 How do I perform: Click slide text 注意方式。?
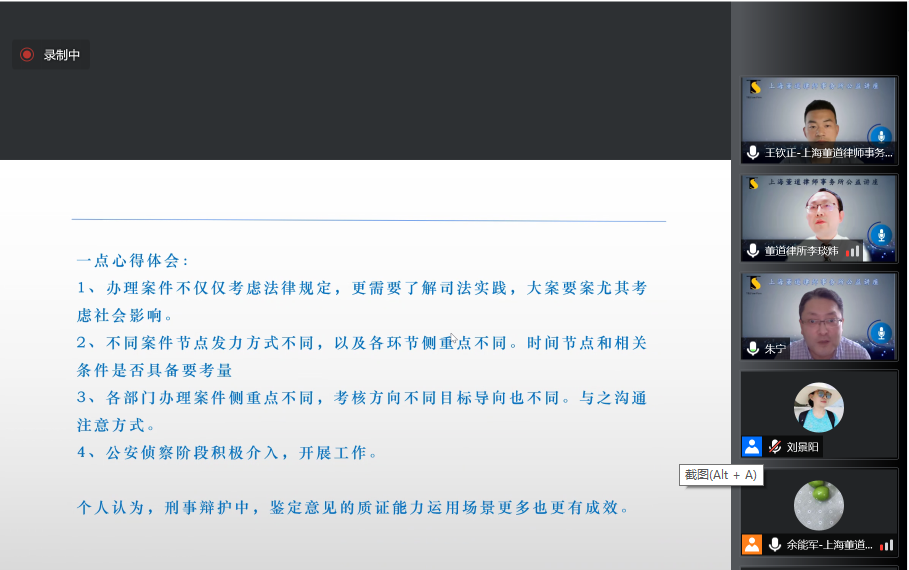tap(117, 426)
